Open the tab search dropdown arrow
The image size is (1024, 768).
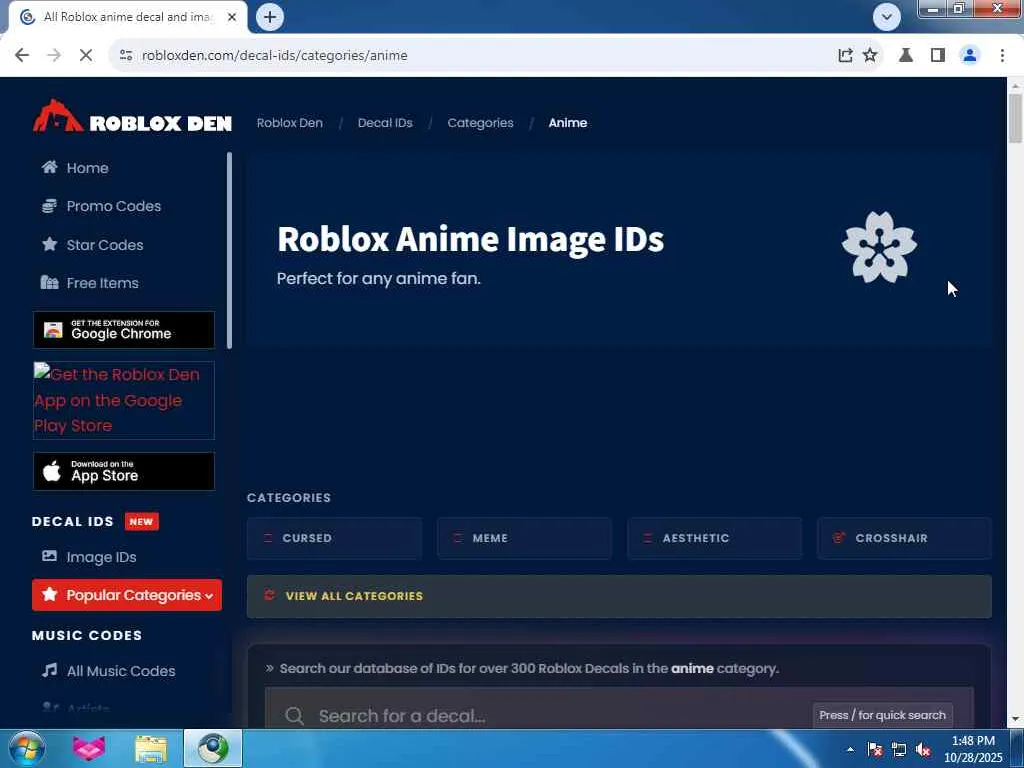click(x=886, y=17)
